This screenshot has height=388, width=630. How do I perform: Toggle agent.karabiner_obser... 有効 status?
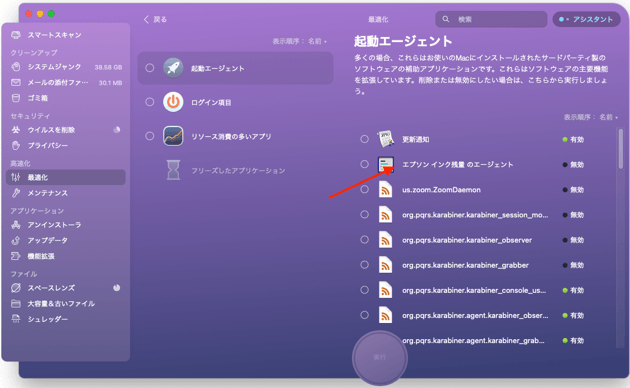pos(573,315)
